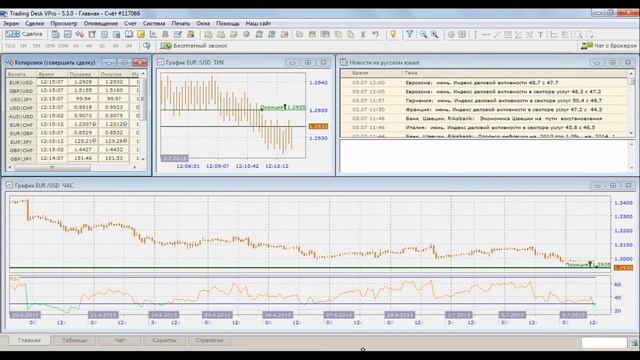Select the GBP/CHF row in quotes

73,150
